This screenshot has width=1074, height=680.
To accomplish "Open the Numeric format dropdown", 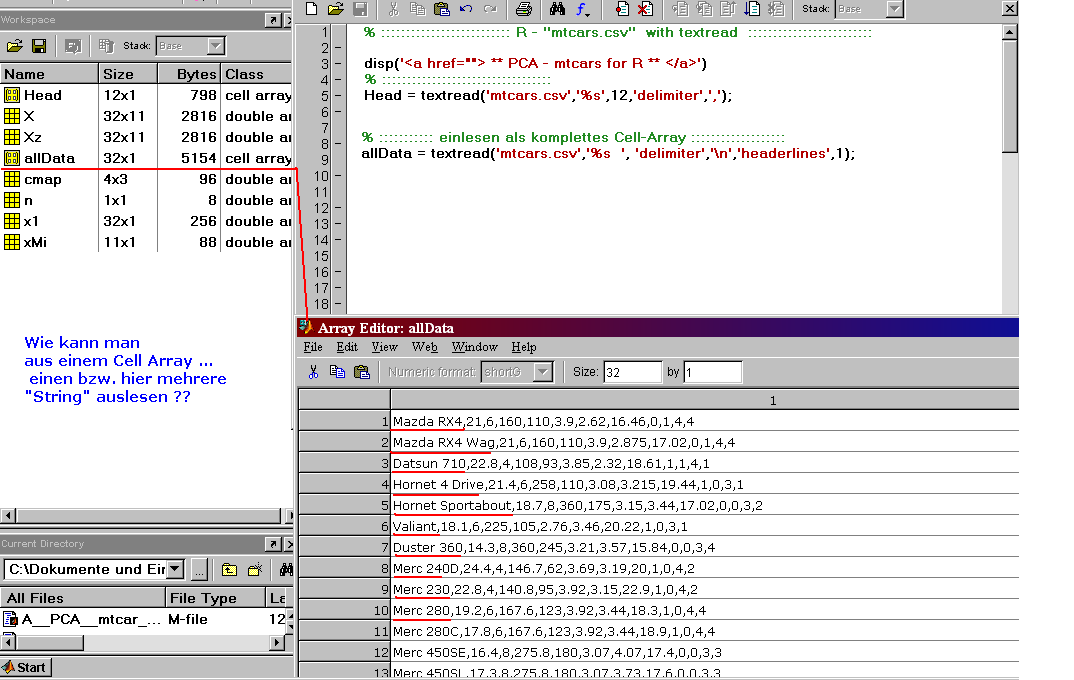I will [543, 372].
